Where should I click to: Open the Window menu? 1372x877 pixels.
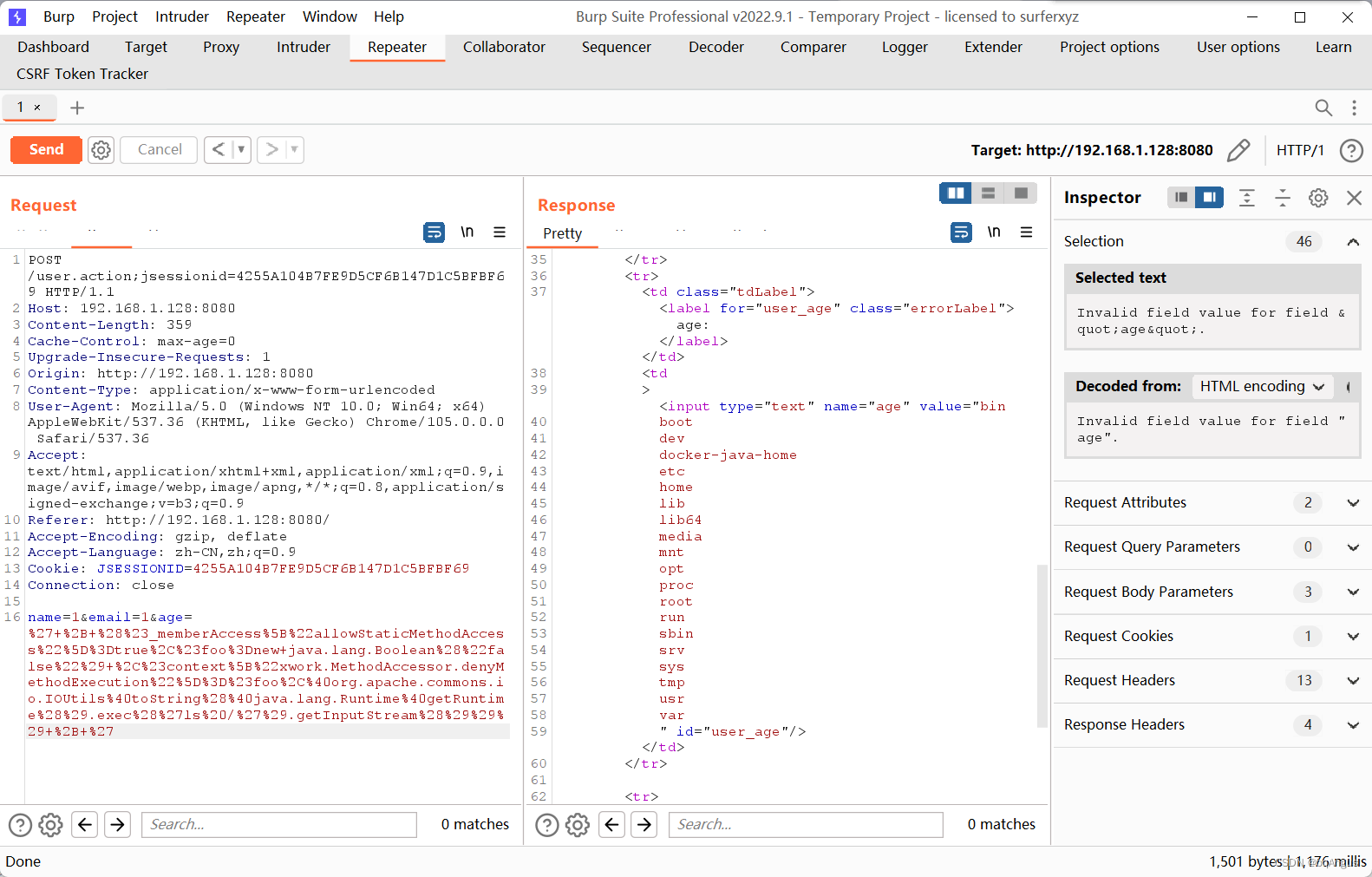coord(330,16)
